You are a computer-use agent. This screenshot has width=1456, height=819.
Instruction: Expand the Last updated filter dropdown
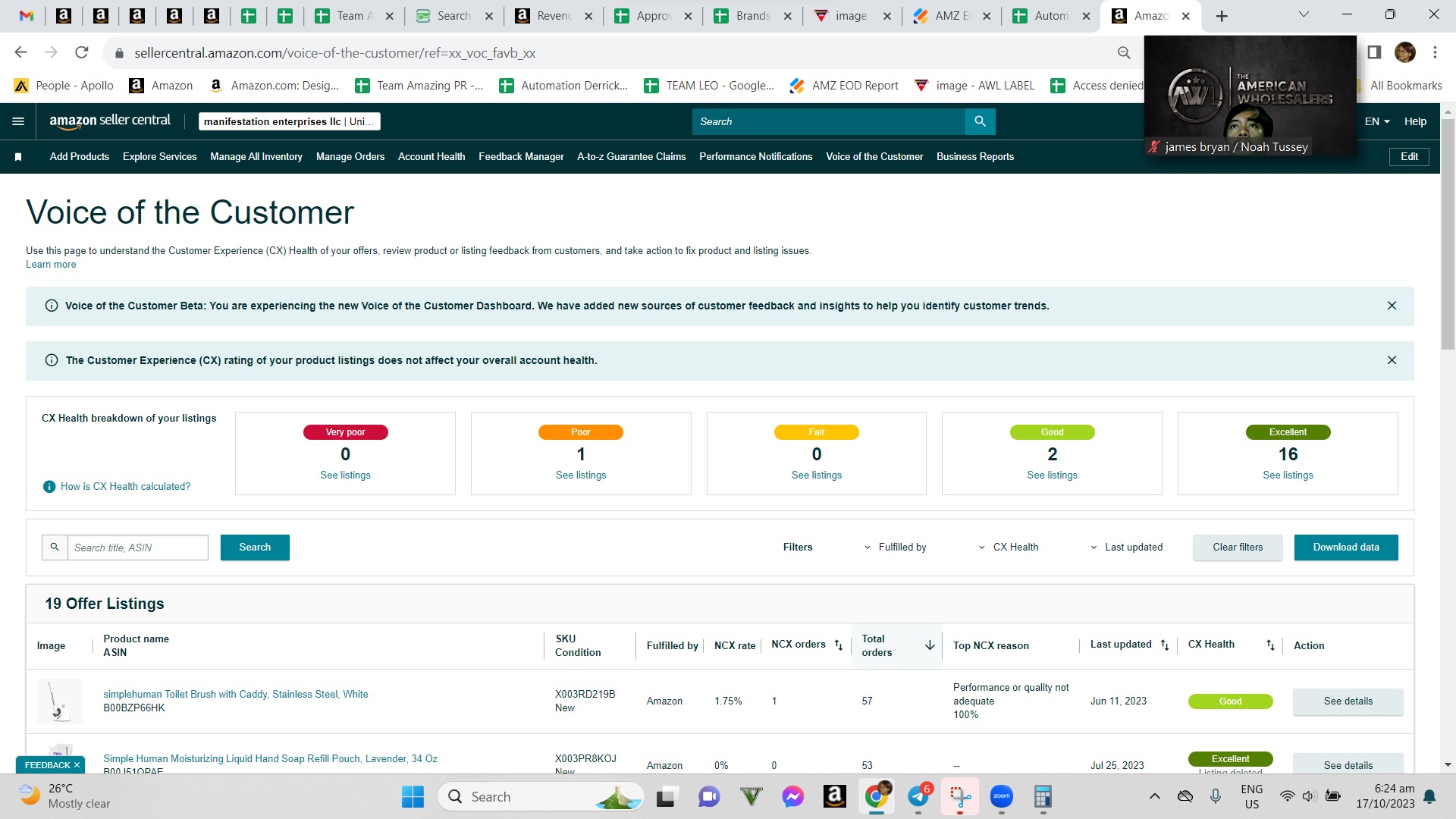coord(1126,548)
